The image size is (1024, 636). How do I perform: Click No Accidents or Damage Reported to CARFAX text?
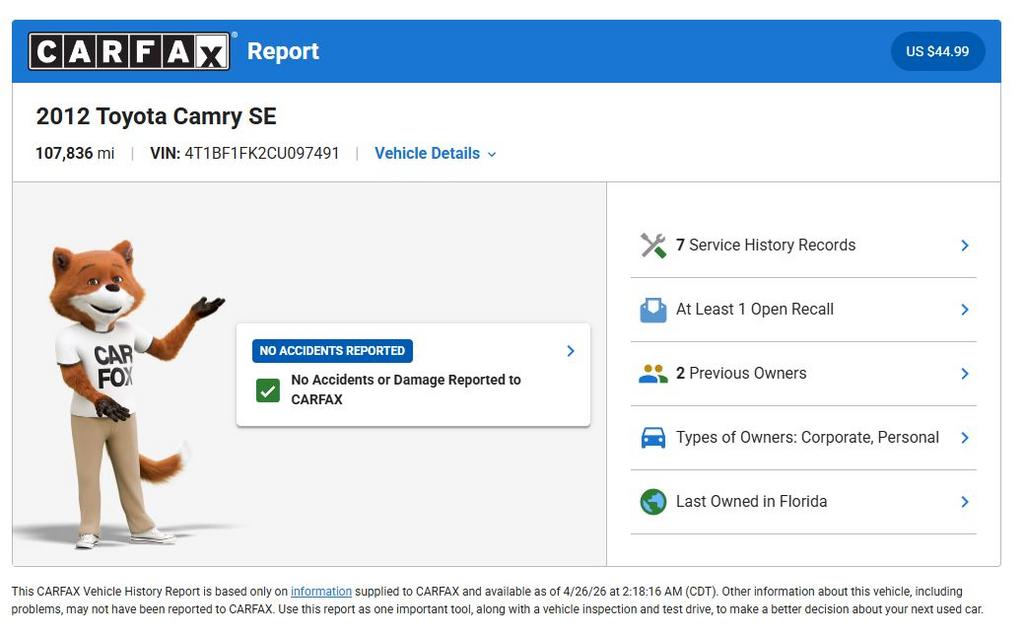(x=406, y=389)
